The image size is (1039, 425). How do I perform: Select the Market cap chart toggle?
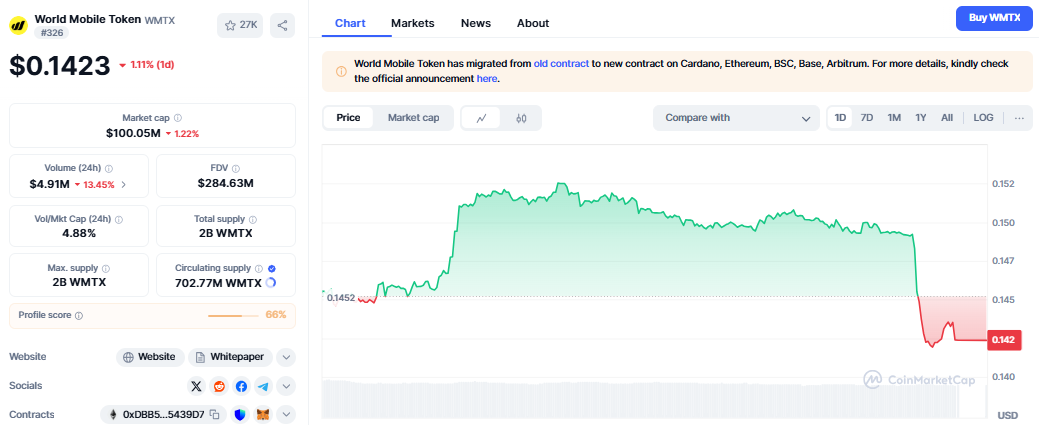(x=413, y=118)
